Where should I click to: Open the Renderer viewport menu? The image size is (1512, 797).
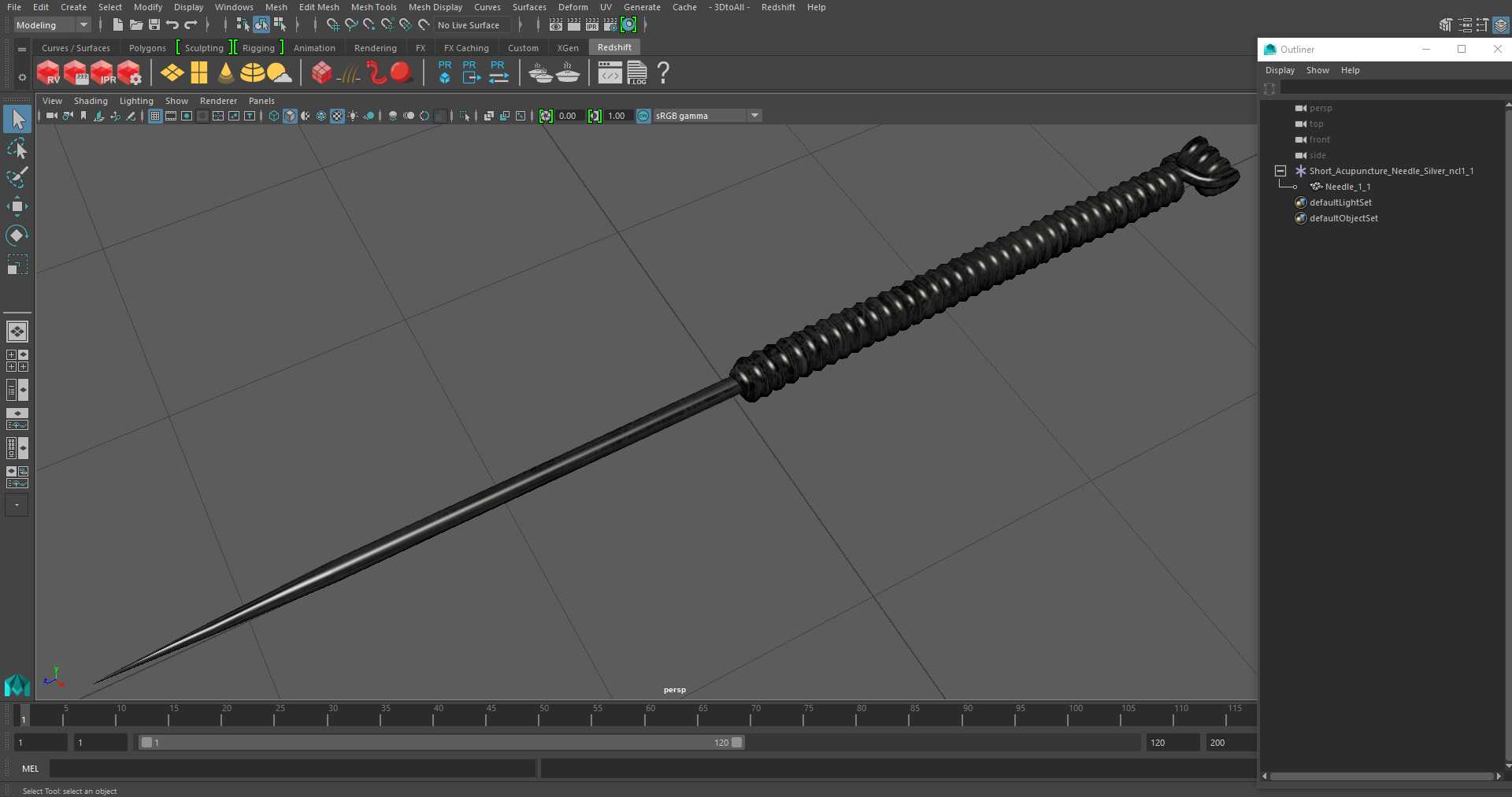pyautogui.click(x=218, y=101)
